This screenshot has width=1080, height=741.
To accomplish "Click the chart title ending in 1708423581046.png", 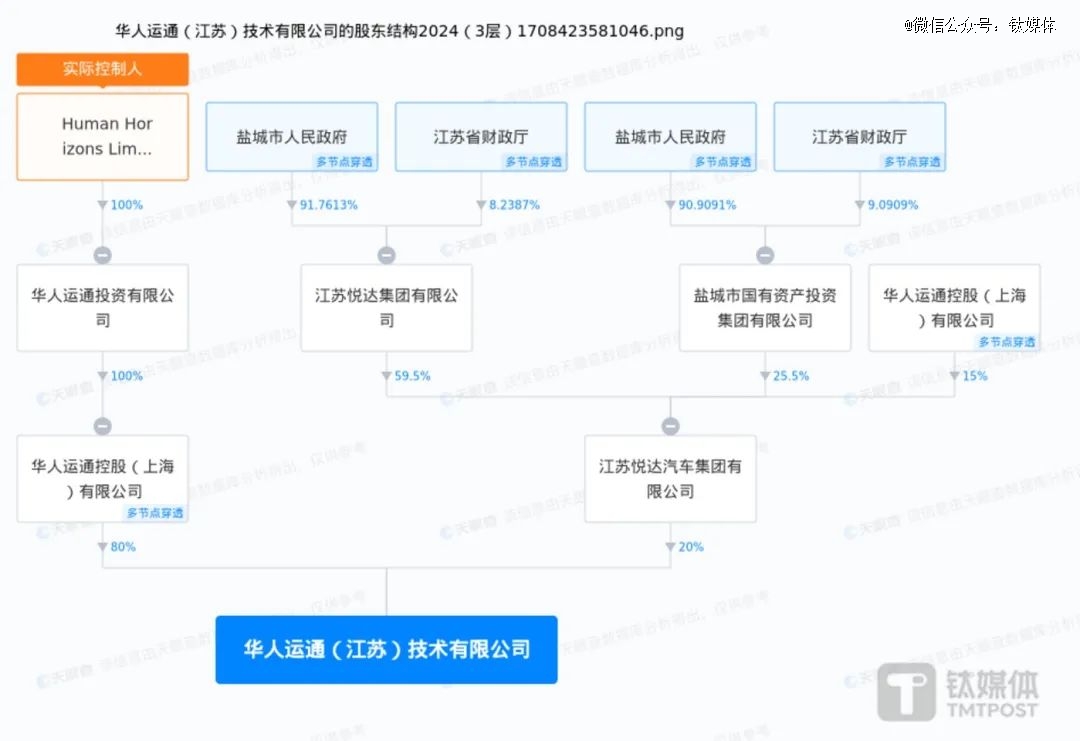I will 399,31.
